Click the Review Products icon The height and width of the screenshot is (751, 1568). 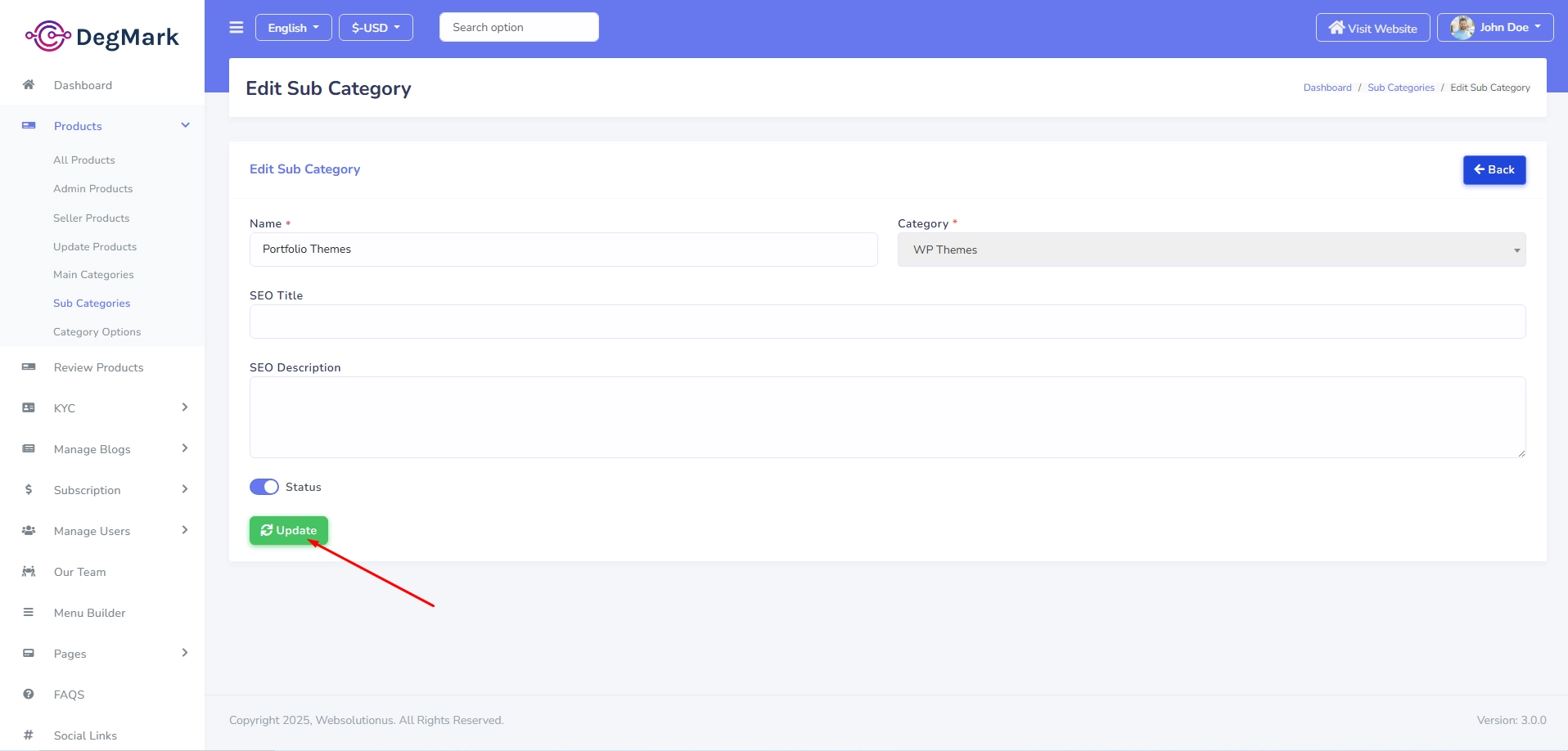click(29, 367)
